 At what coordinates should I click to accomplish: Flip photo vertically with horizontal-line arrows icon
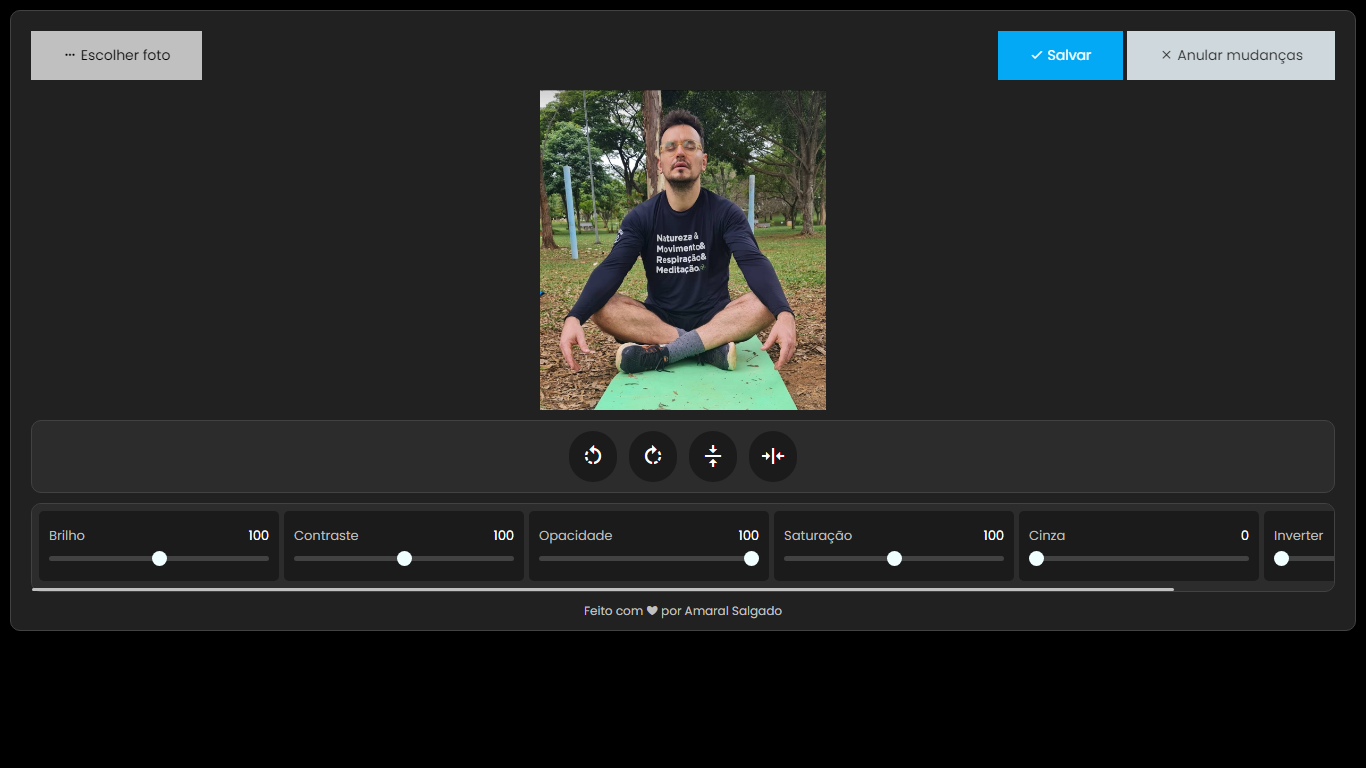[x=713, y=456]
